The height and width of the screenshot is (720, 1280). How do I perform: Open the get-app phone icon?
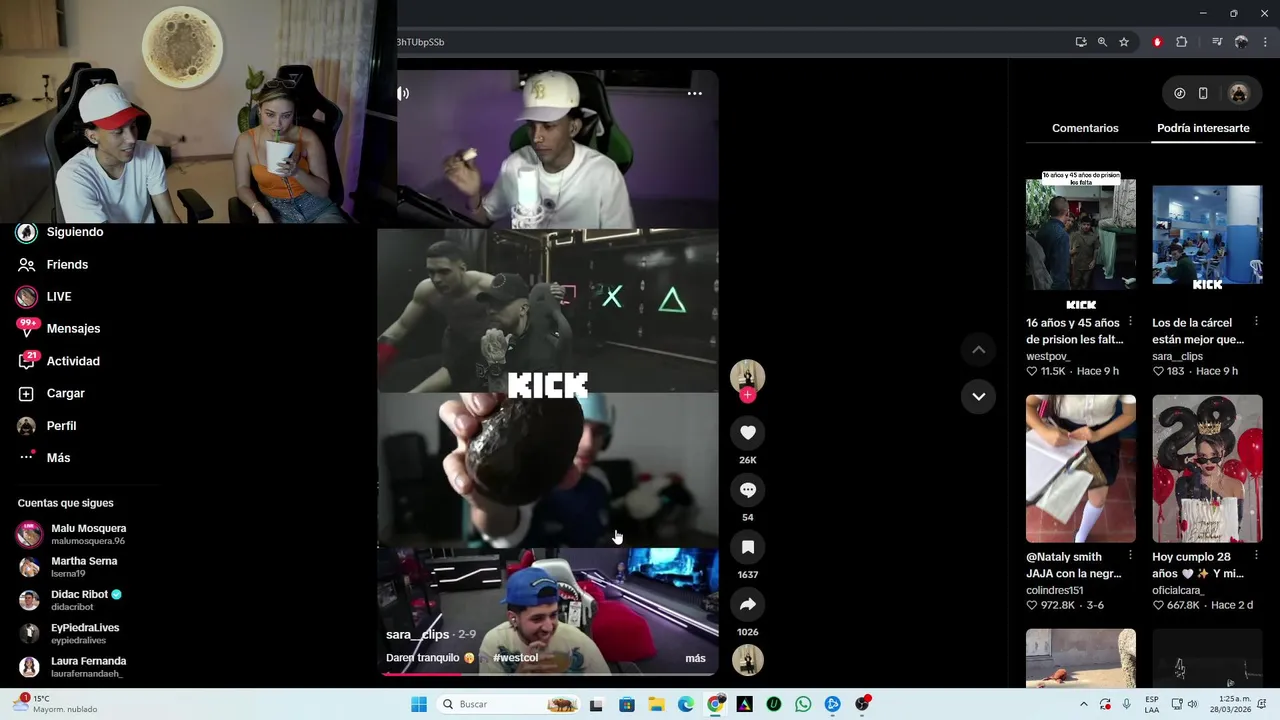click(1203, 93)
